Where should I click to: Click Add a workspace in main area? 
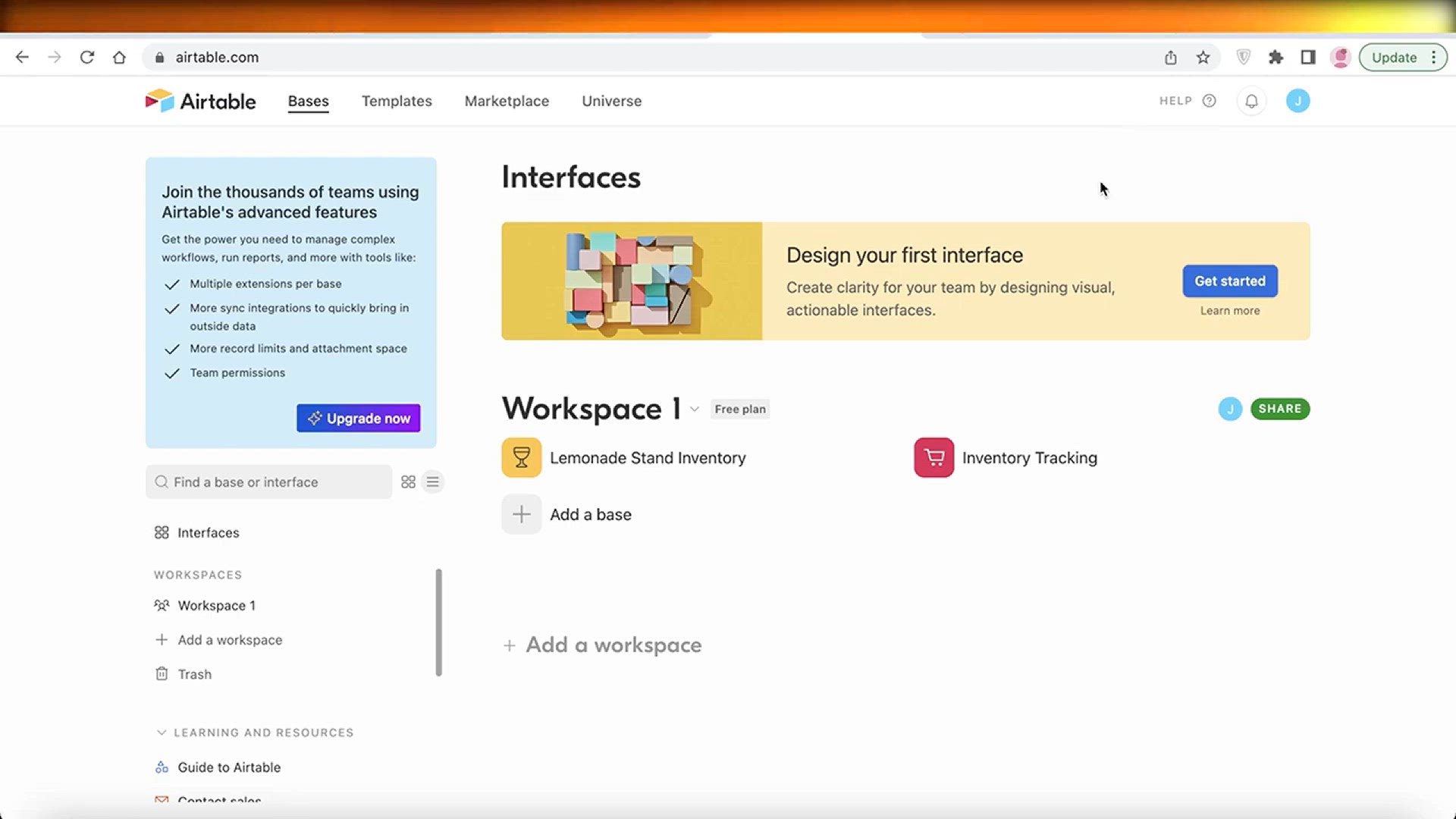point(603,645)
